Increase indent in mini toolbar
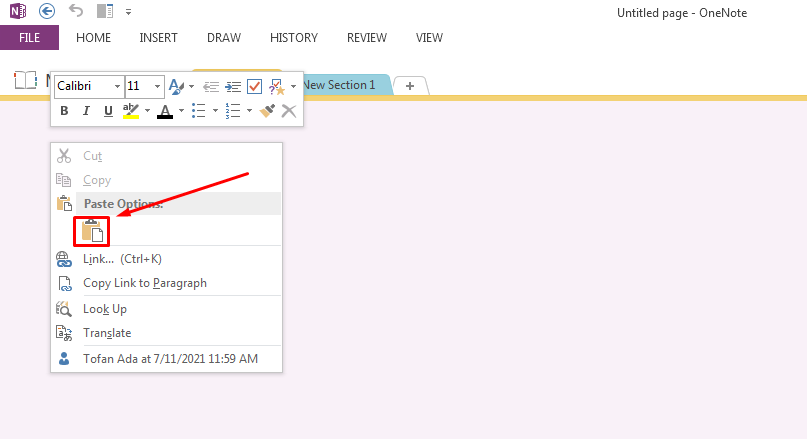 pos(233,86)
